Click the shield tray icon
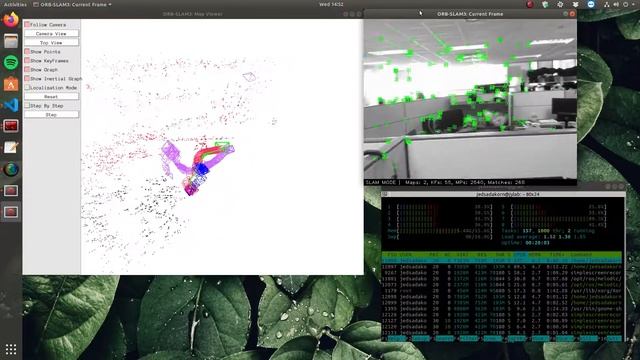 [545, 4]
